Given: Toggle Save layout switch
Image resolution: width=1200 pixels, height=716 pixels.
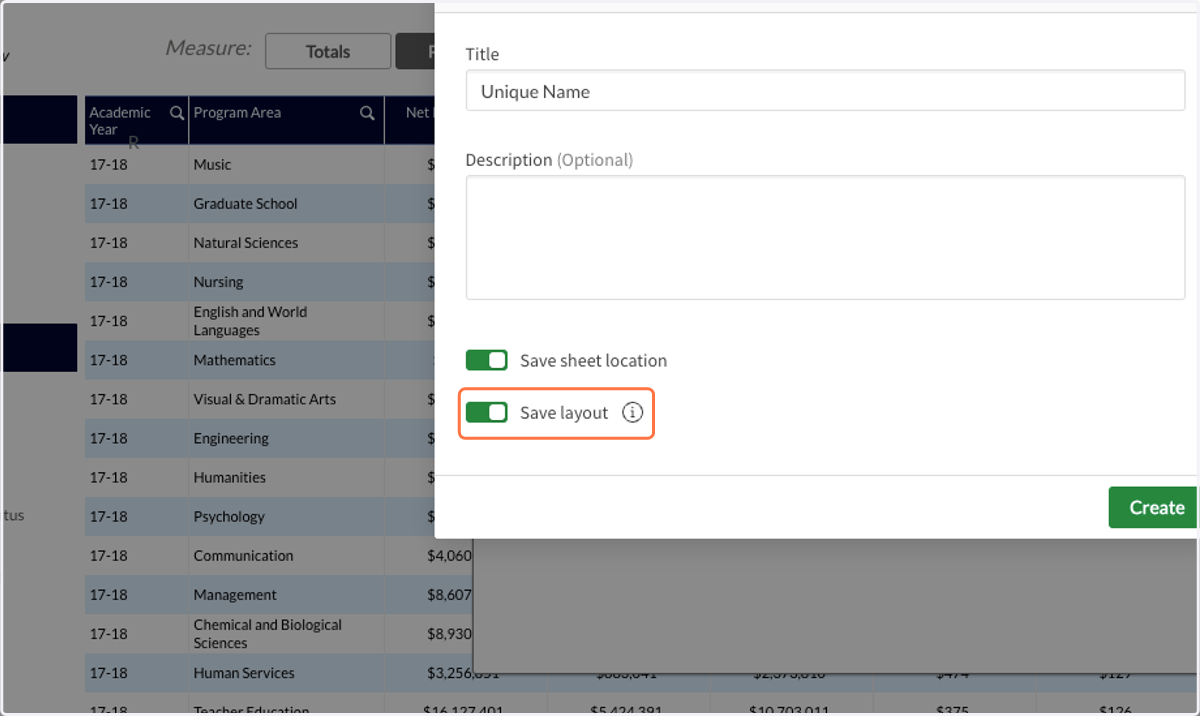Looking at the screenshot, I should point(487,413).
